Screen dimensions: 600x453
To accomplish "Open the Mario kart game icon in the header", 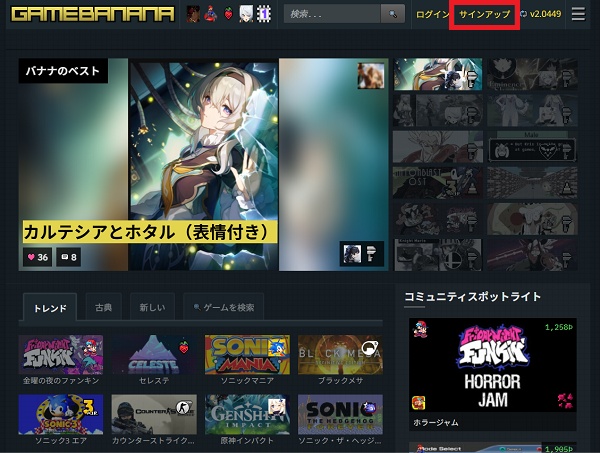I will pos(210,14).
